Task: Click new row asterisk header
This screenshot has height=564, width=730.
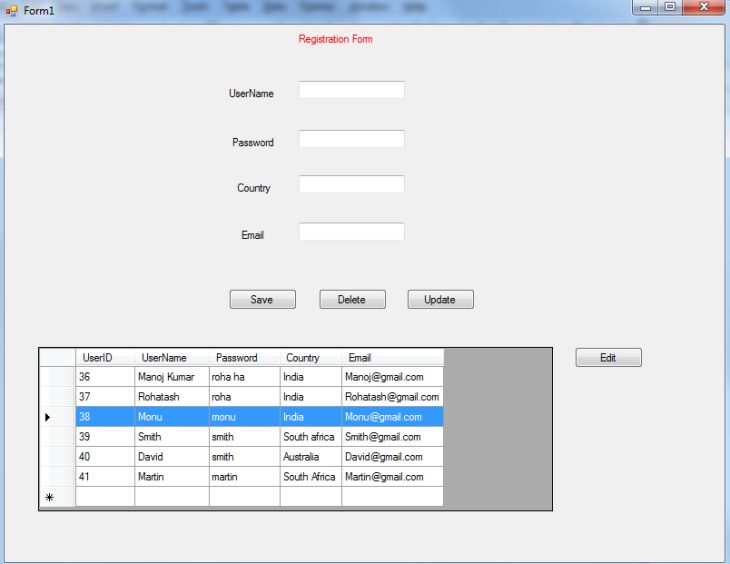Action: tap(58, 497)
